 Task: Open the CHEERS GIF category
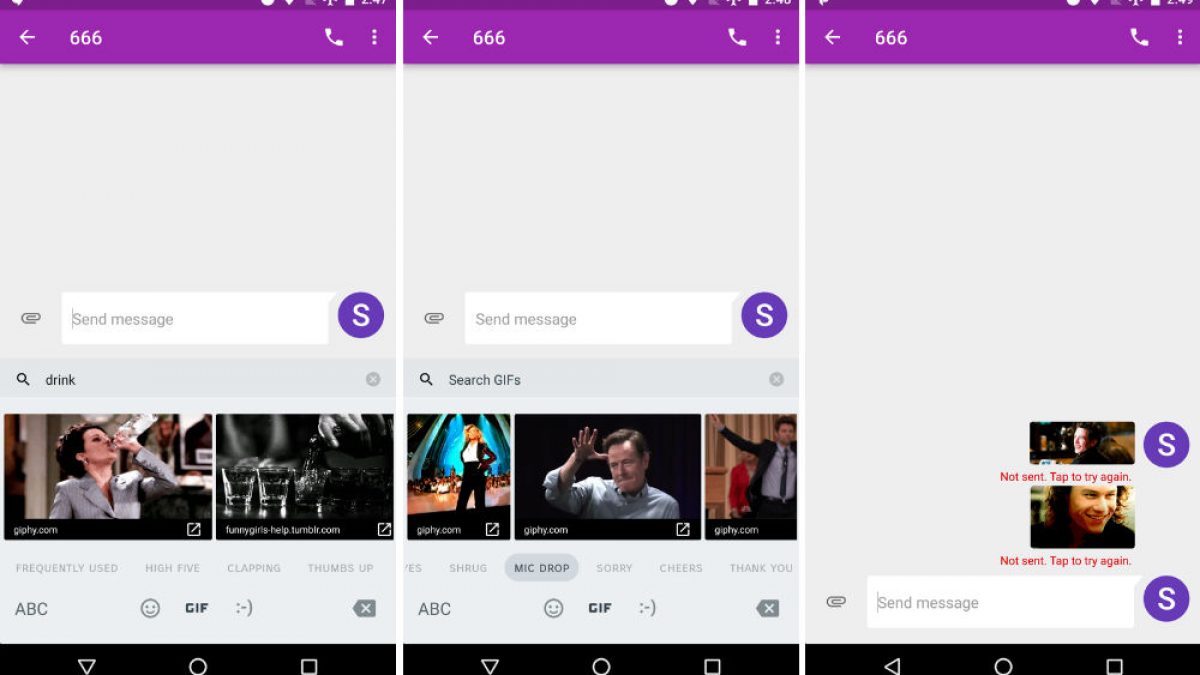pos(681,568)
